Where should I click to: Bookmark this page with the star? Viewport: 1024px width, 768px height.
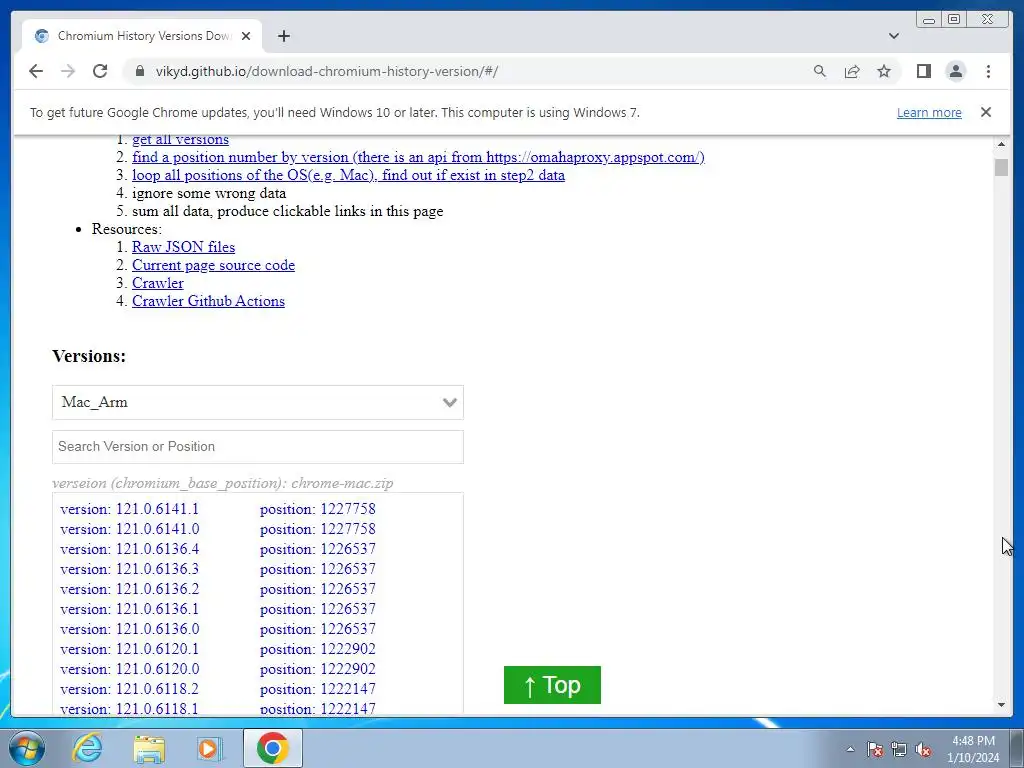(x=884, y=71)
